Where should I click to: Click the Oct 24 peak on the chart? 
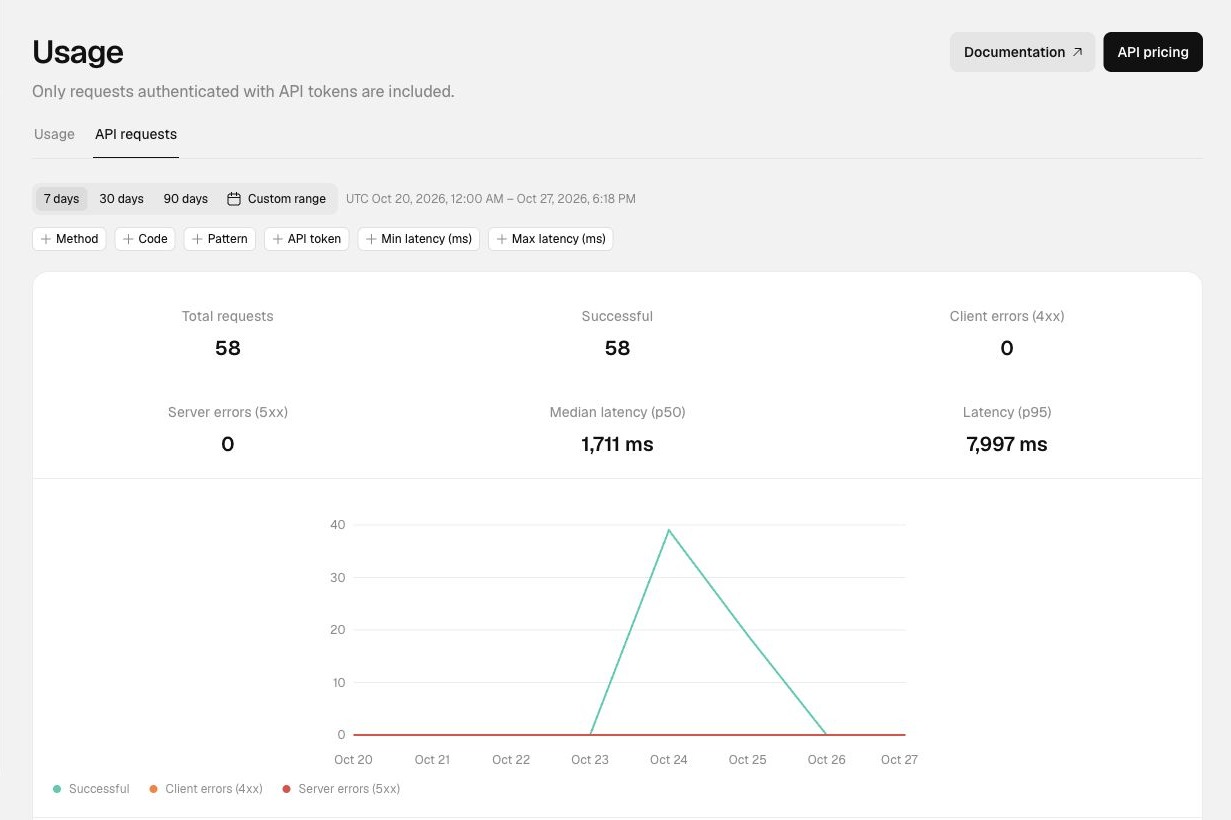tap(668, 530)
